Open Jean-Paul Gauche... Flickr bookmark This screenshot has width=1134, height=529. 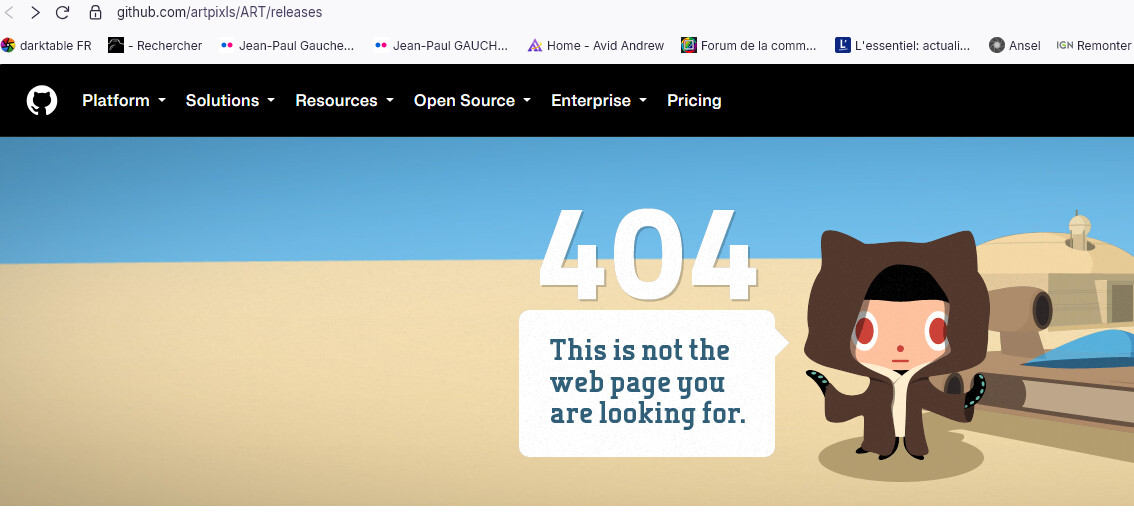pyautogui.click(x=287, y=46)
